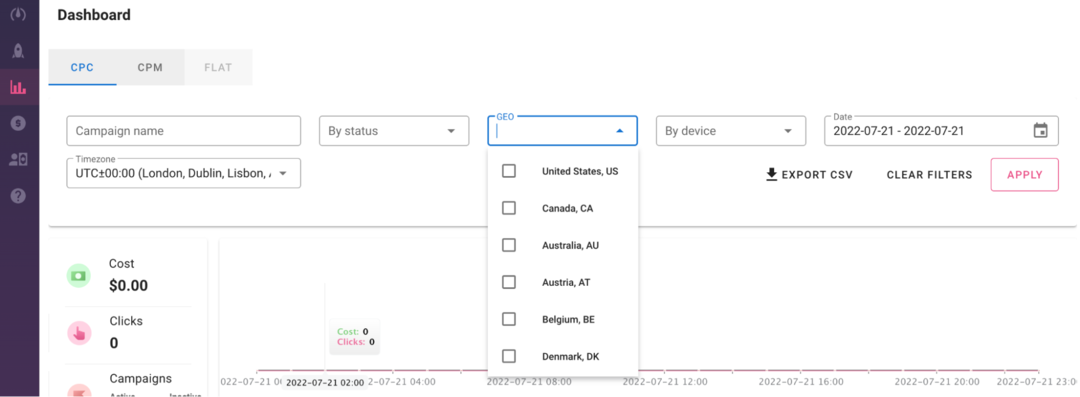Check the Australia, AU checkbox
This screenshot has width=1080, height=397.
(x=509, y=245)
